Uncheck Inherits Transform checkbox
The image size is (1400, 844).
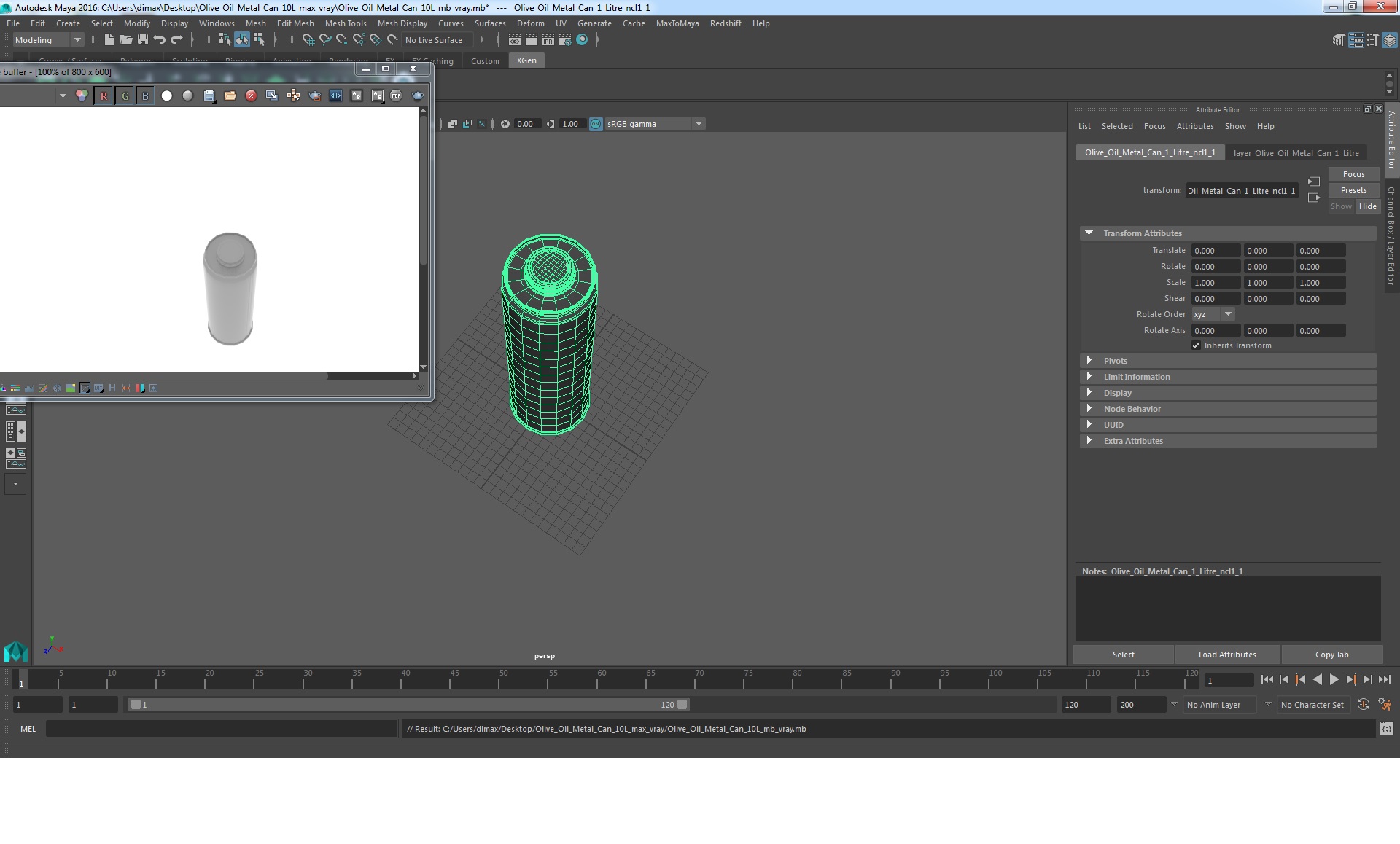(1197, 345)
